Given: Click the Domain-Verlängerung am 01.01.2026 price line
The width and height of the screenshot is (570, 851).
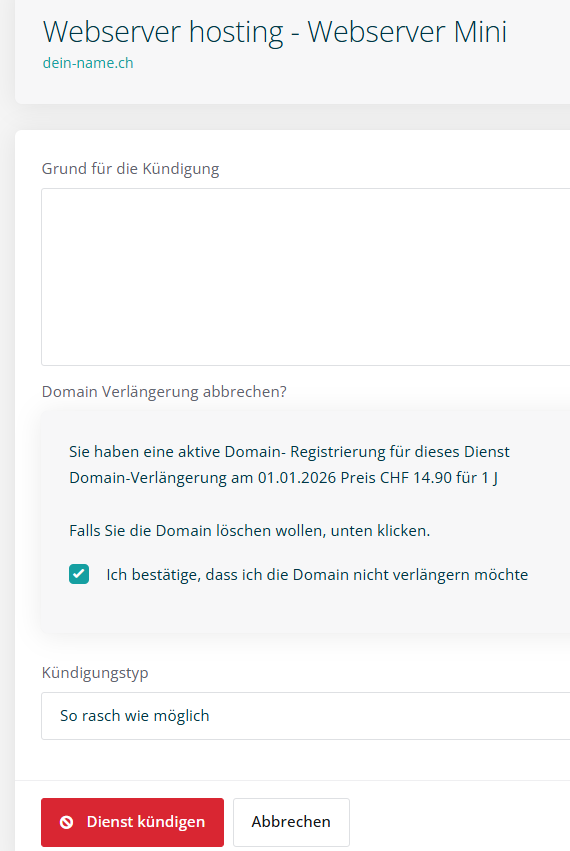Looking at the screenshot, I should click(x=283, y=478).
